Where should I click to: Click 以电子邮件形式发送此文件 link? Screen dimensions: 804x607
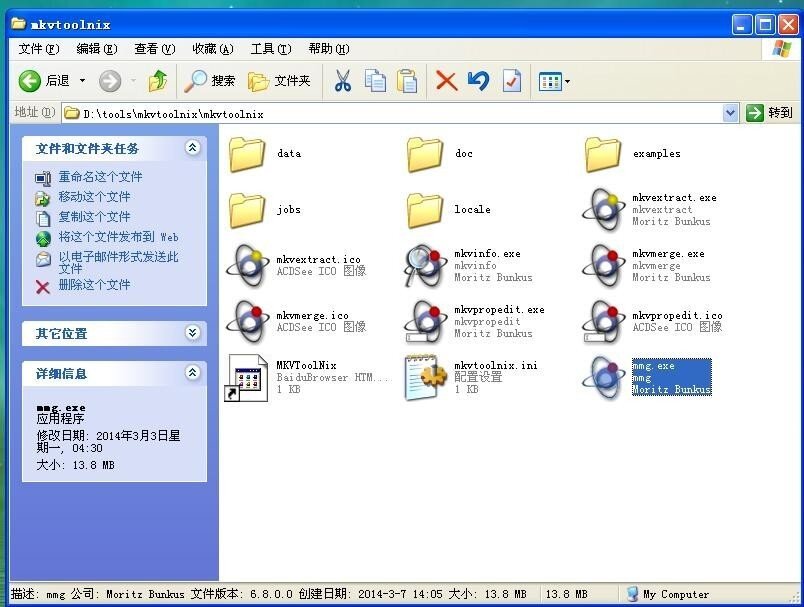pos(118,262)
